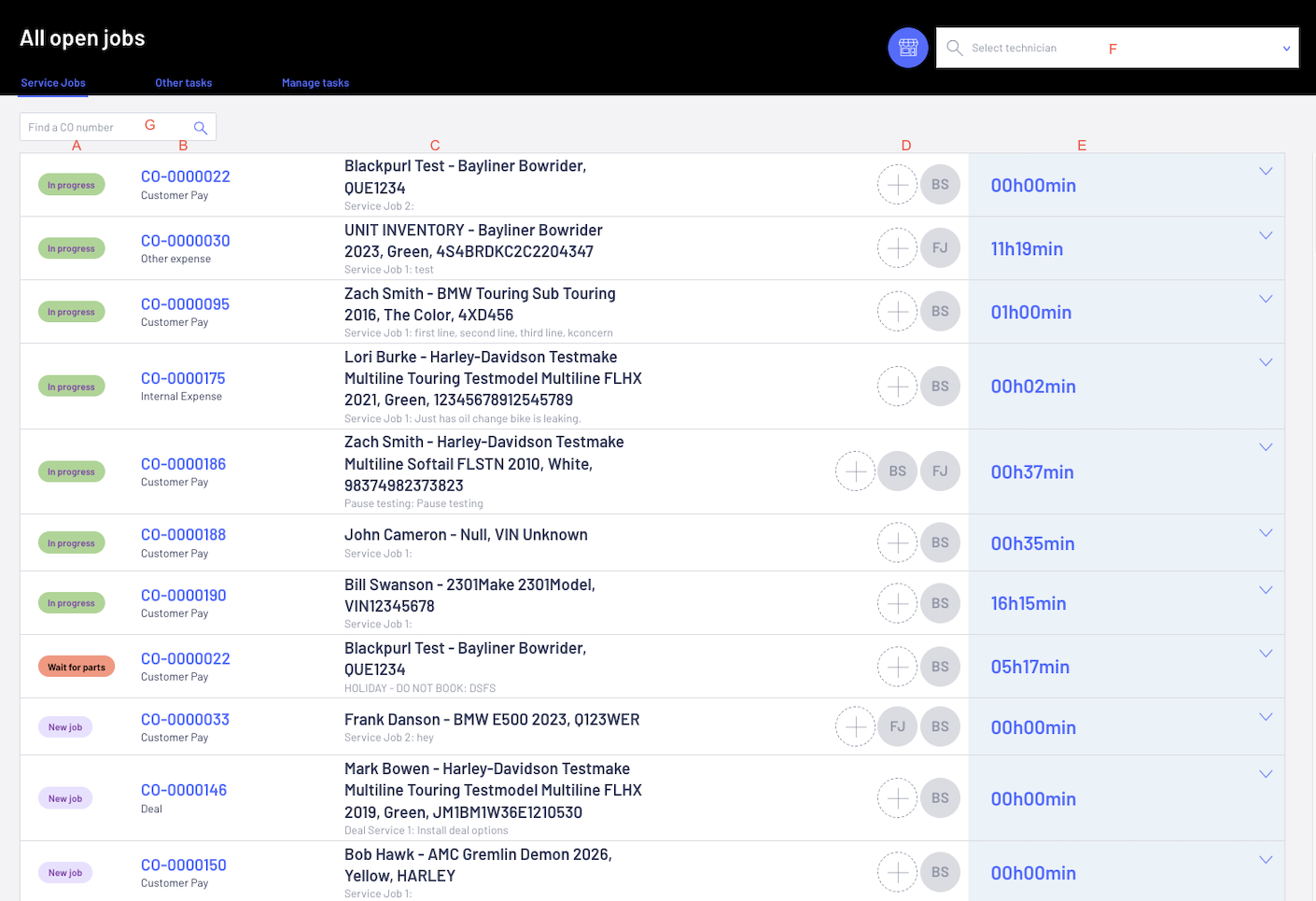Click FJ avatar on CO-0000030 row

(940, 248)
